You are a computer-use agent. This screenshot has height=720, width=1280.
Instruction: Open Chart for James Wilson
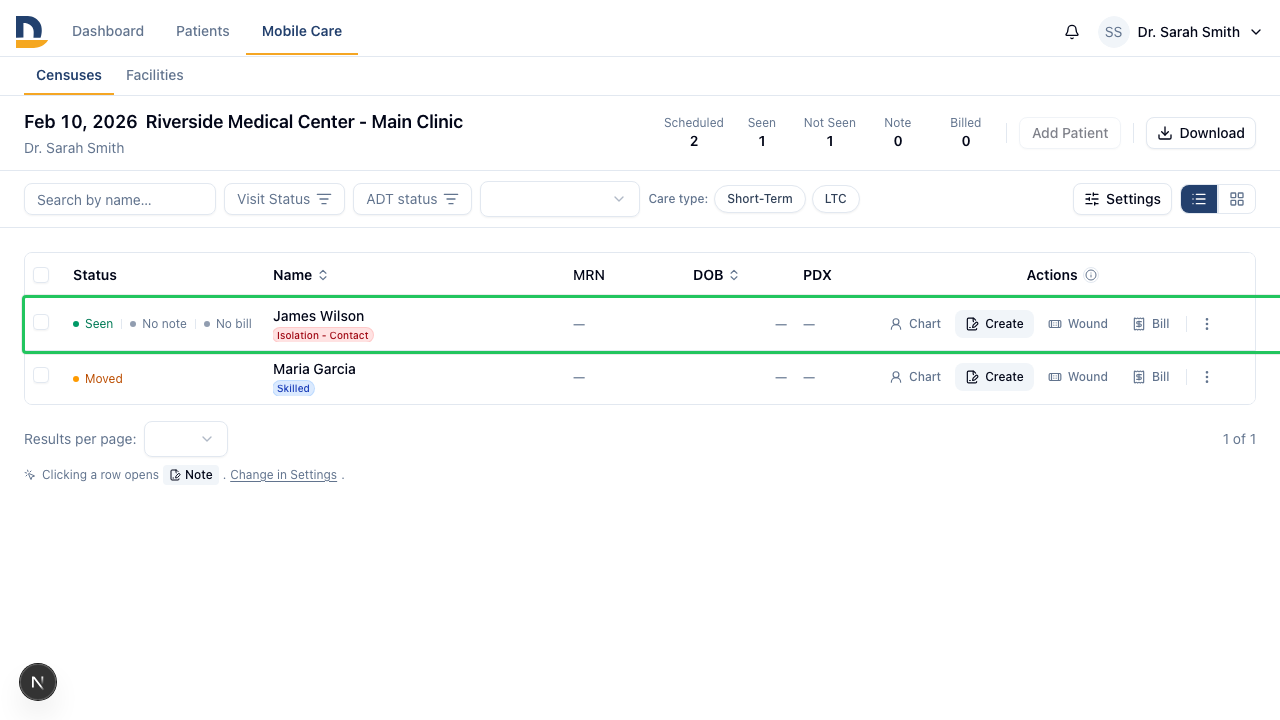point(915,324)
